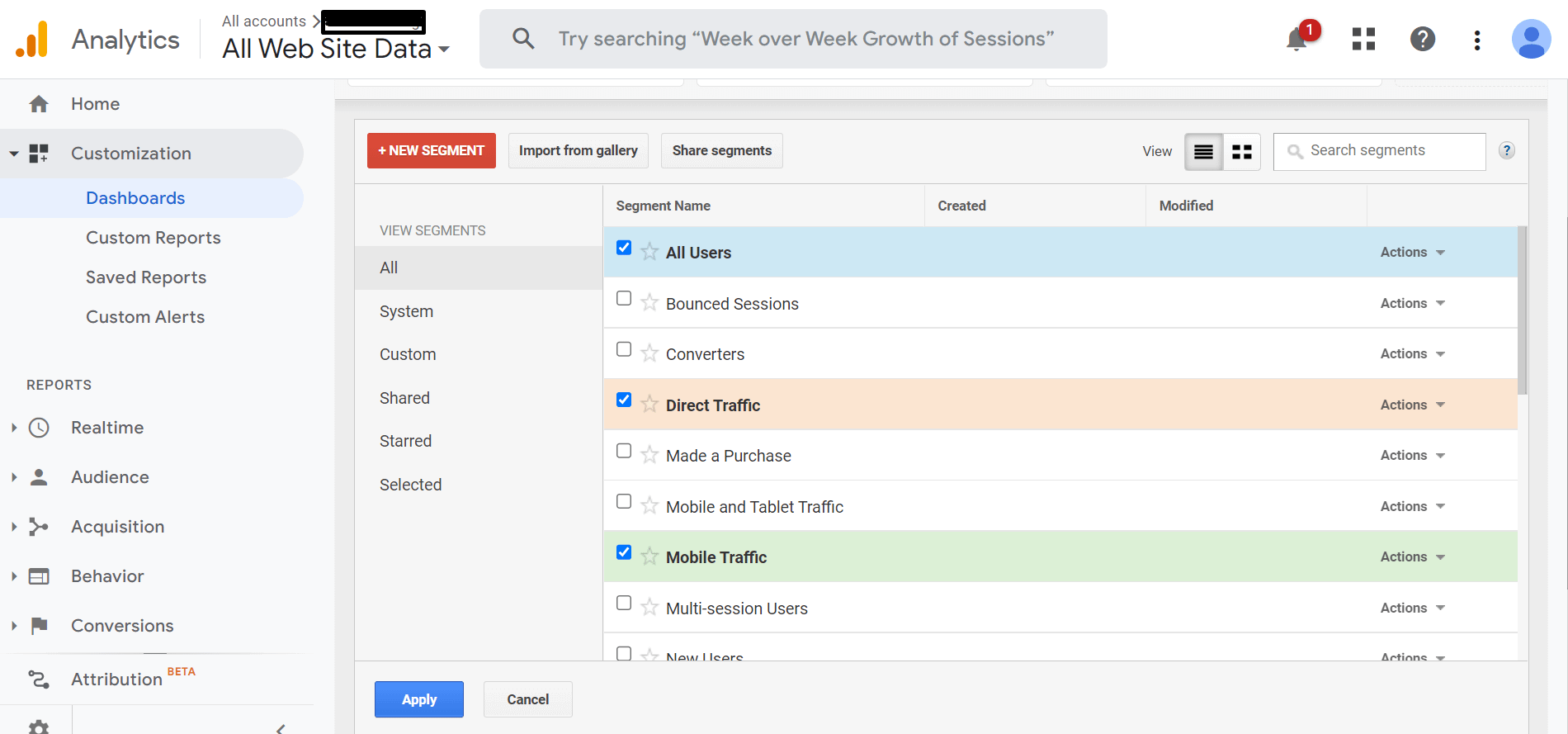Click the segment list scrollbar
This screenshot has height=734, width=1568.
click(1523, 310)
